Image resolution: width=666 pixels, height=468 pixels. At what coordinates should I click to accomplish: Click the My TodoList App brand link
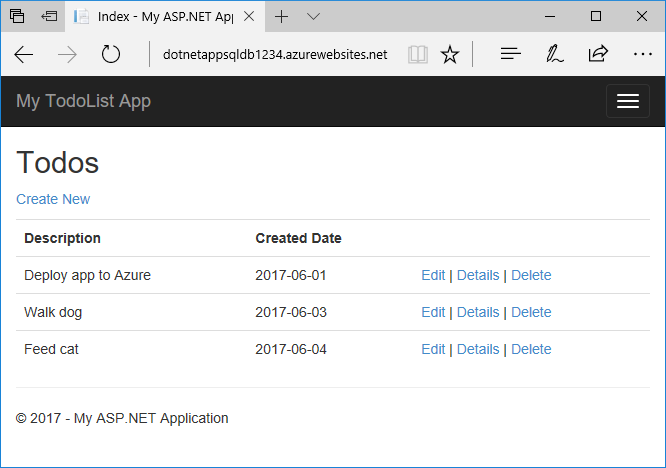click(84, 101)
